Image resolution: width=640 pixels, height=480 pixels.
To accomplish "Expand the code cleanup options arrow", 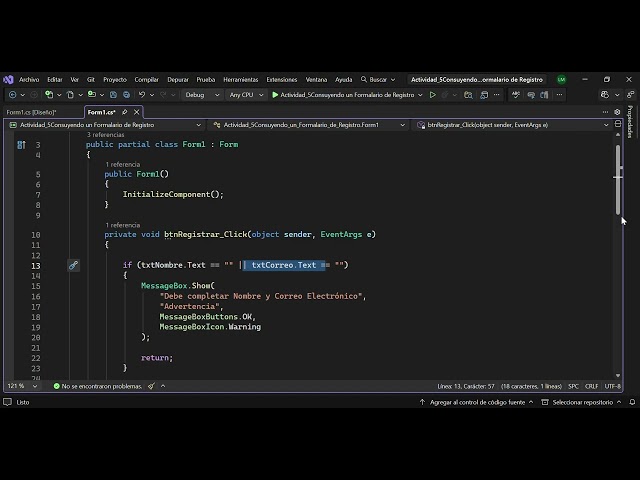I will (x=163, y=386).
